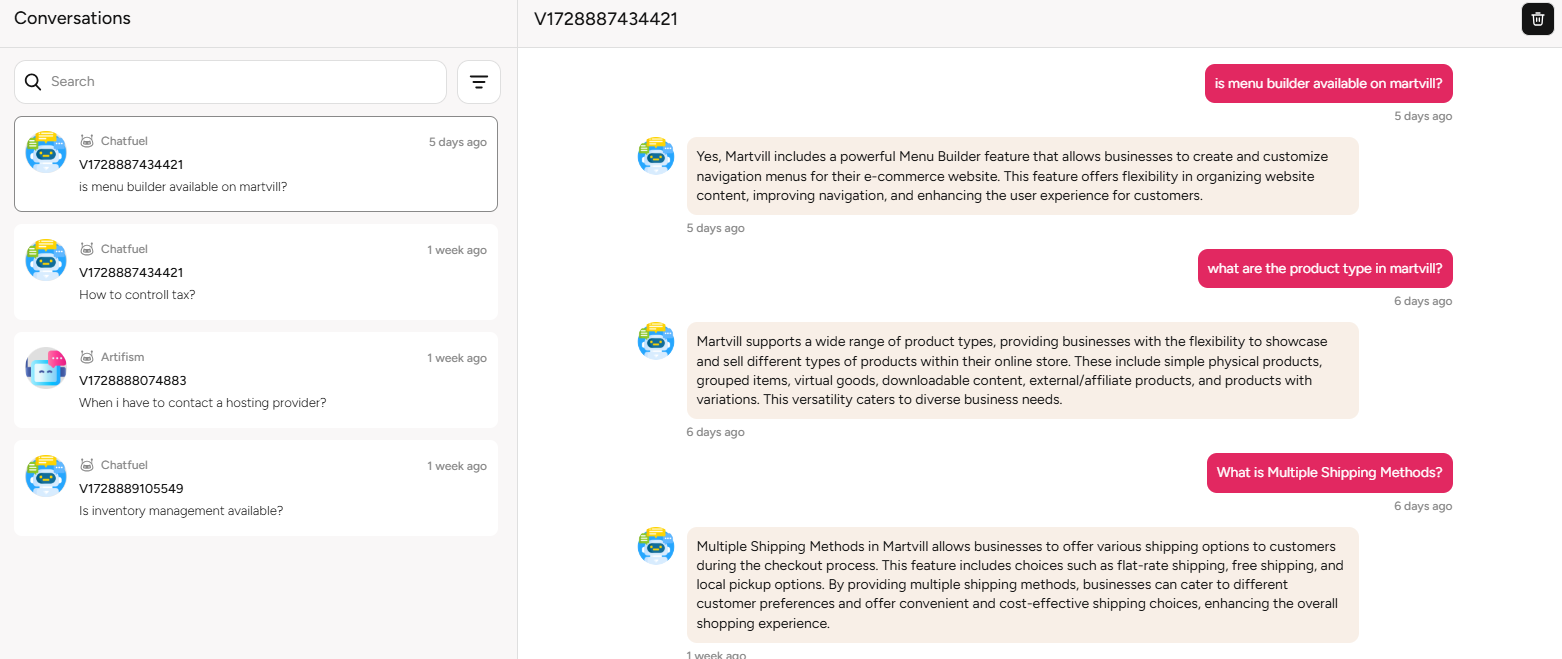Click 'what are the product type' message bubble
Viewport: 1562px width, 659px height.
[1324, 269]
